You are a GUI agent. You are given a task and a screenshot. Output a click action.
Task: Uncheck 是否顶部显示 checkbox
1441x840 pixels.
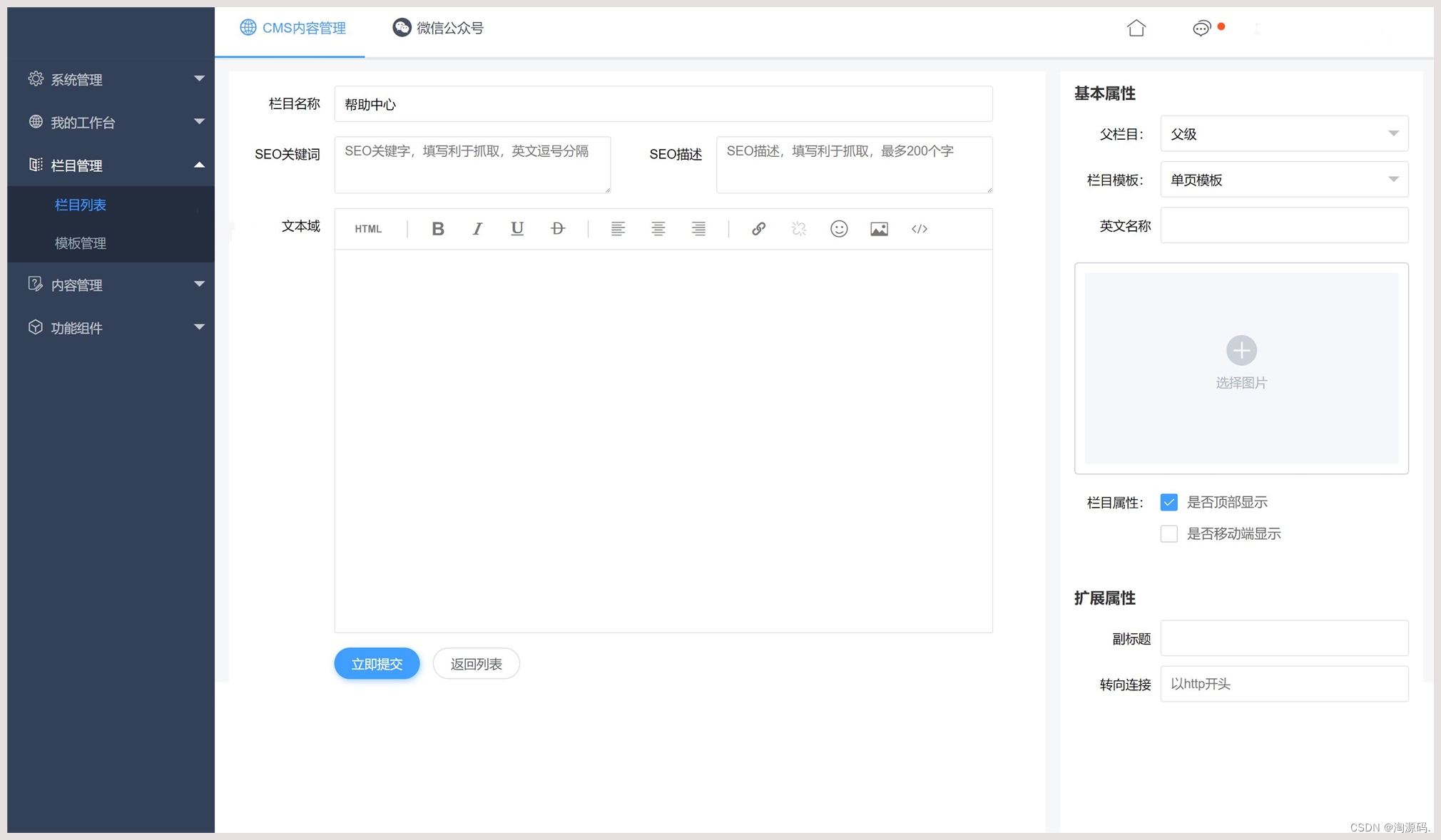(x=1168, y=503)
